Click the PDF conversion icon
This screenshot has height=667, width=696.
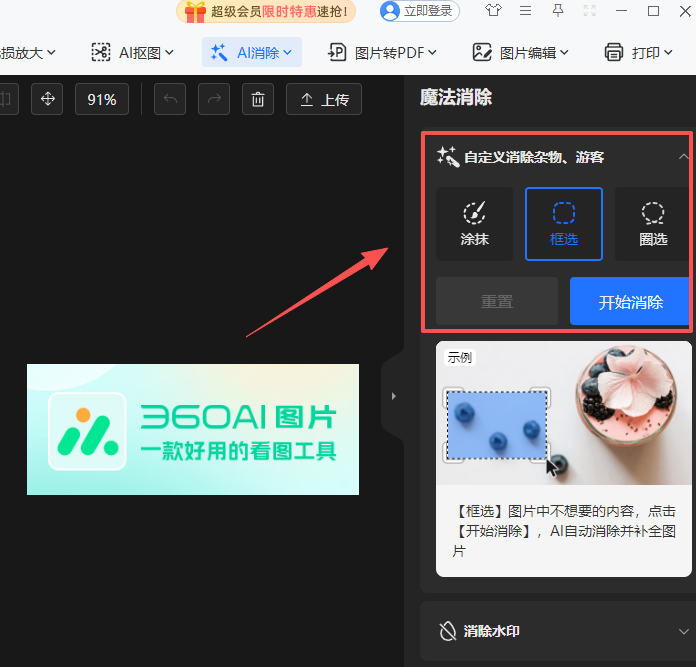[337, 52]
